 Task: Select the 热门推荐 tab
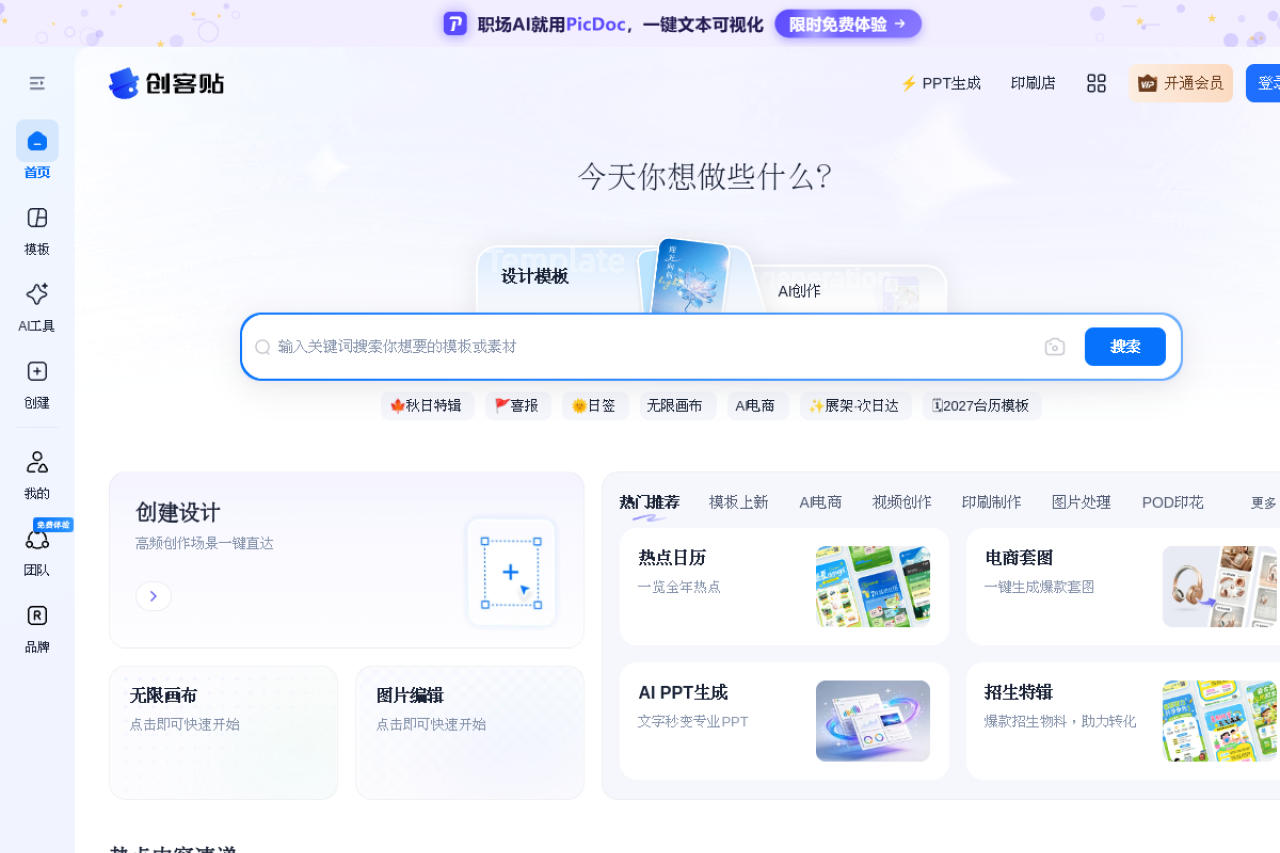pyautogui.click(x=649, y=502)
